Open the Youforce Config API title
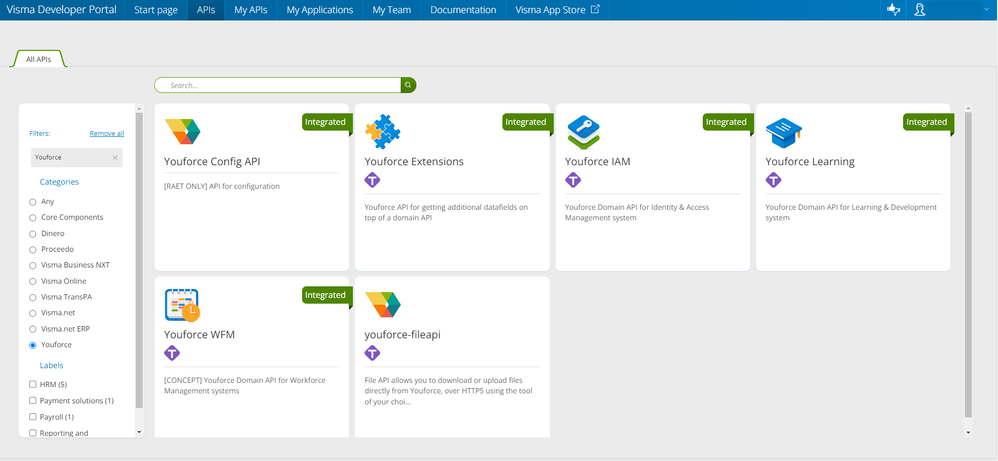998x461 pixels. (x=212, y=162)
